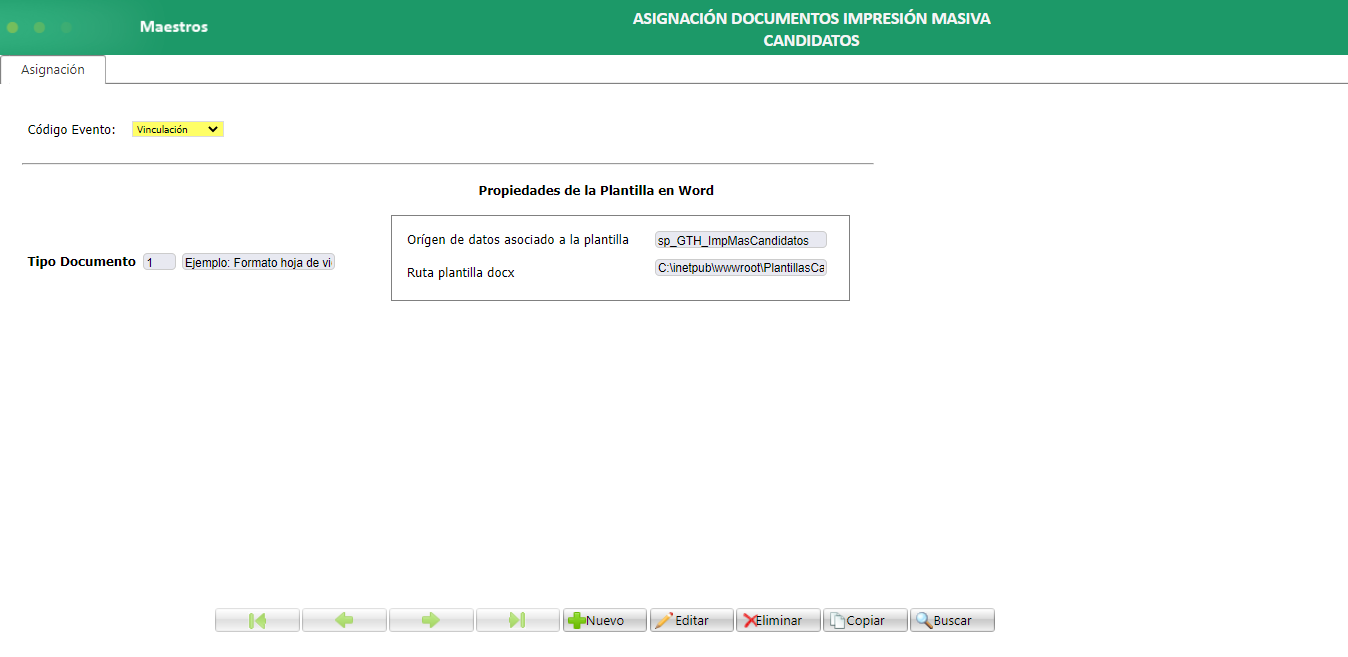Click the first-record navigation icon
This screenshot has height=657, width=1348.
click(x=257, y=620)
